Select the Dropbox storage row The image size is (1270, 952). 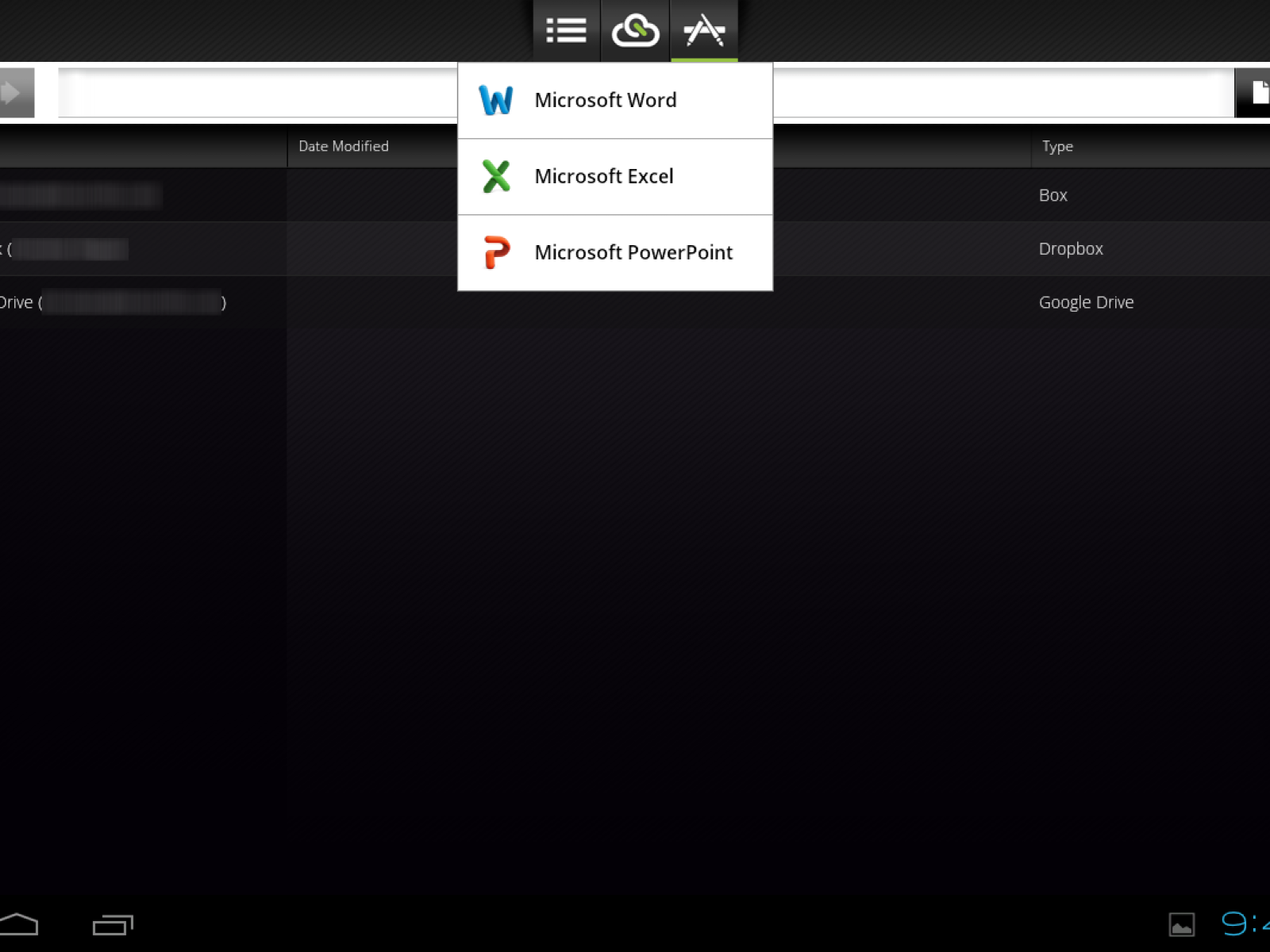(x=635, y=249)
